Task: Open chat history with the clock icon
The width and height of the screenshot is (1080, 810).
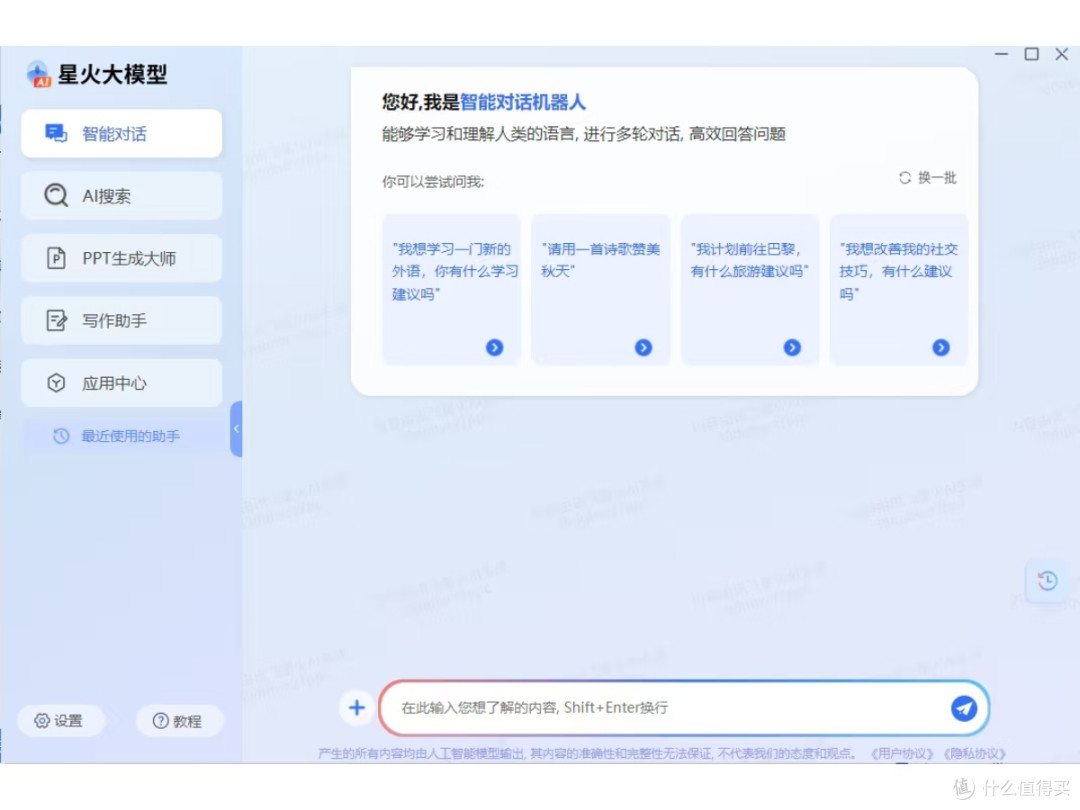Action: 1048,581
